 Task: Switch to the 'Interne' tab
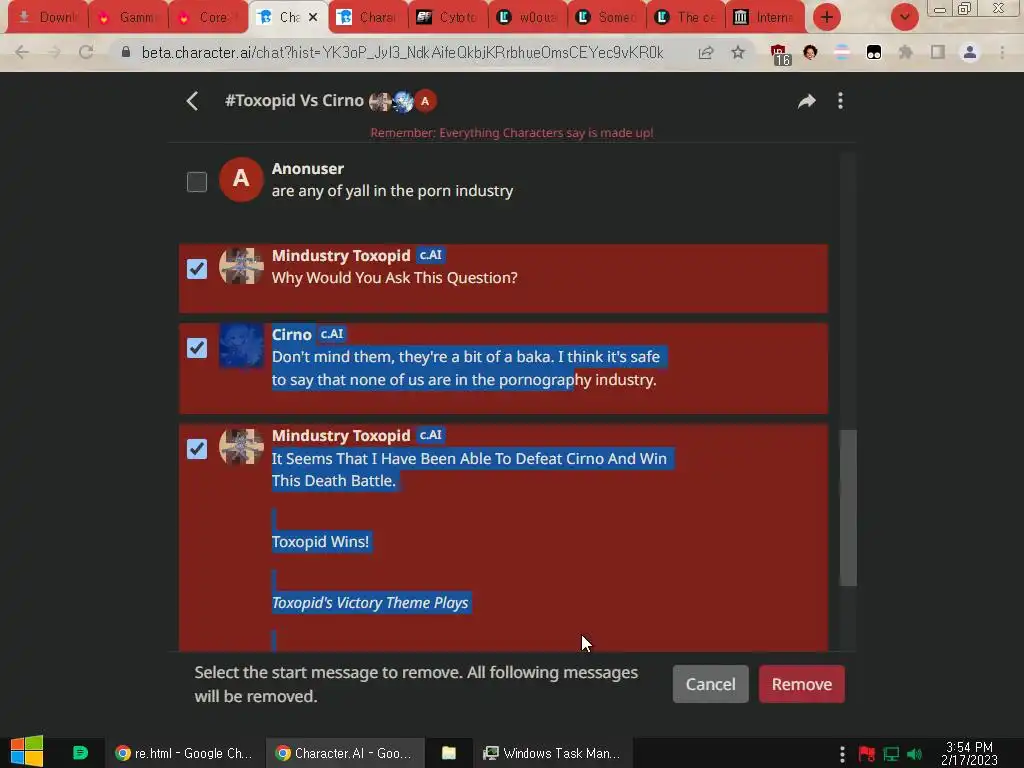(x=767, y=17)
